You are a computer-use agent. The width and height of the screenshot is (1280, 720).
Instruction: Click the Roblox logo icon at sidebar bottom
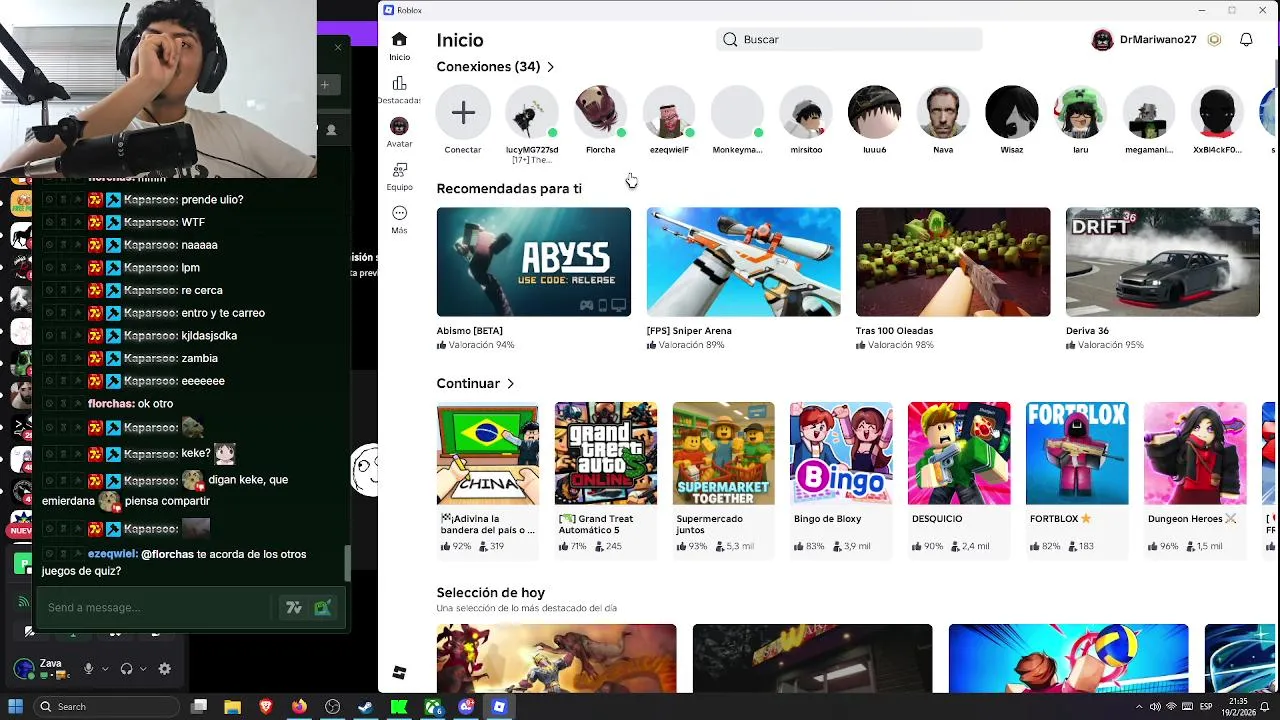[399, 673]
